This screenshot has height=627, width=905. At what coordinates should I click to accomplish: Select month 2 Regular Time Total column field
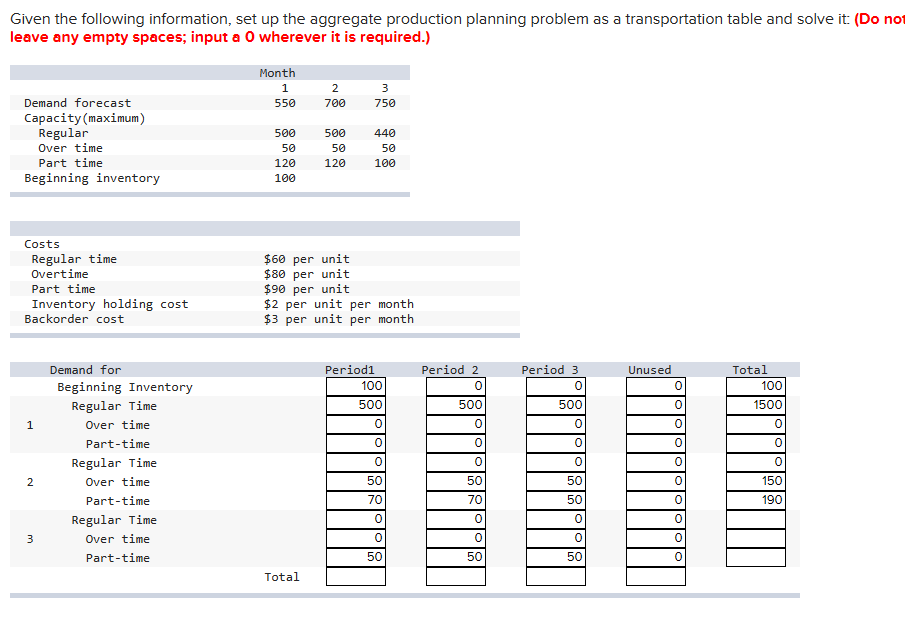[x=756, y=462]
